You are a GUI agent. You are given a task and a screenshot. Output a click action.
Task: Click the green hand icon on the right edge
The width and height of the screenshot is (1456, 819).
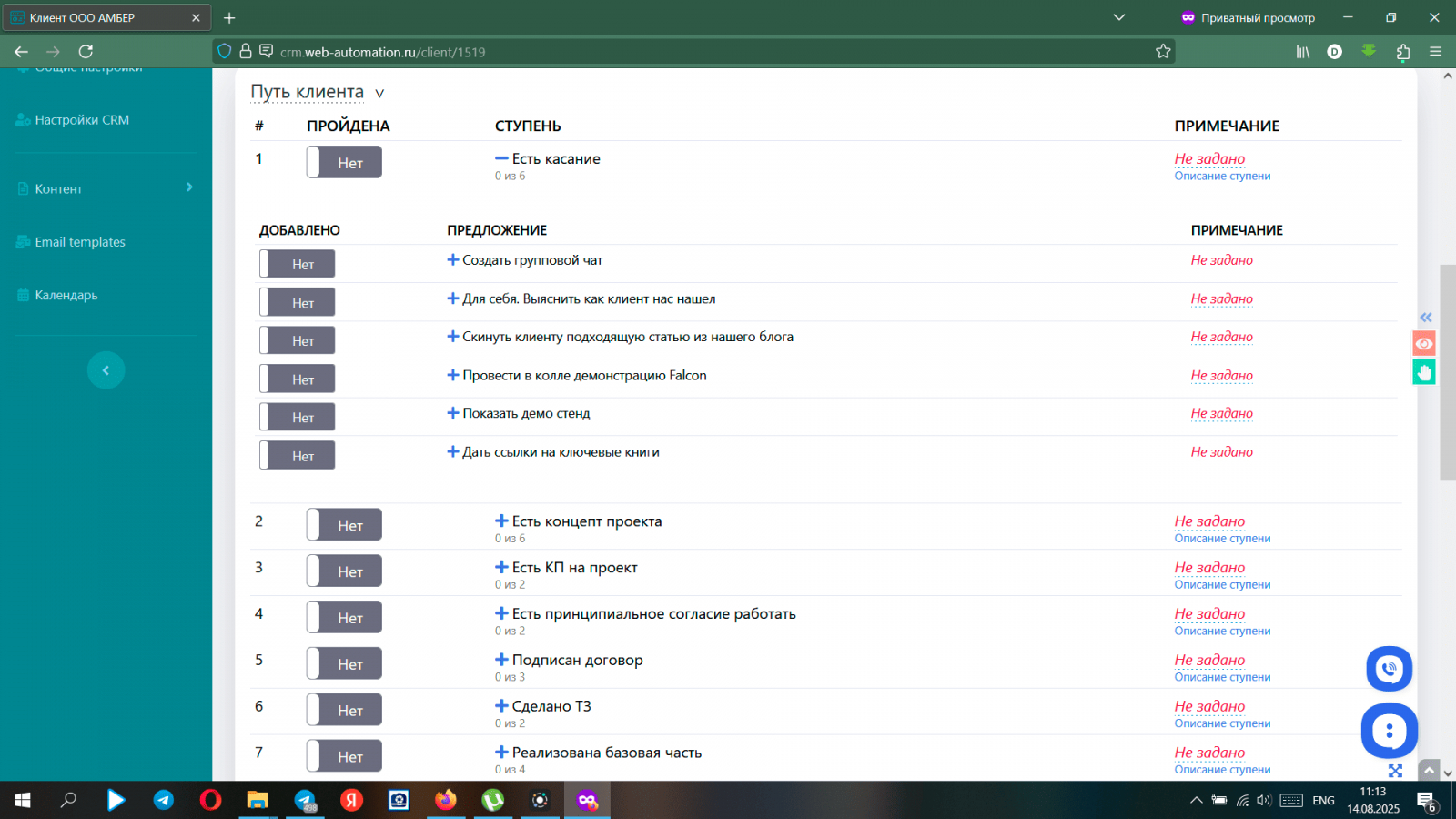1424,372
